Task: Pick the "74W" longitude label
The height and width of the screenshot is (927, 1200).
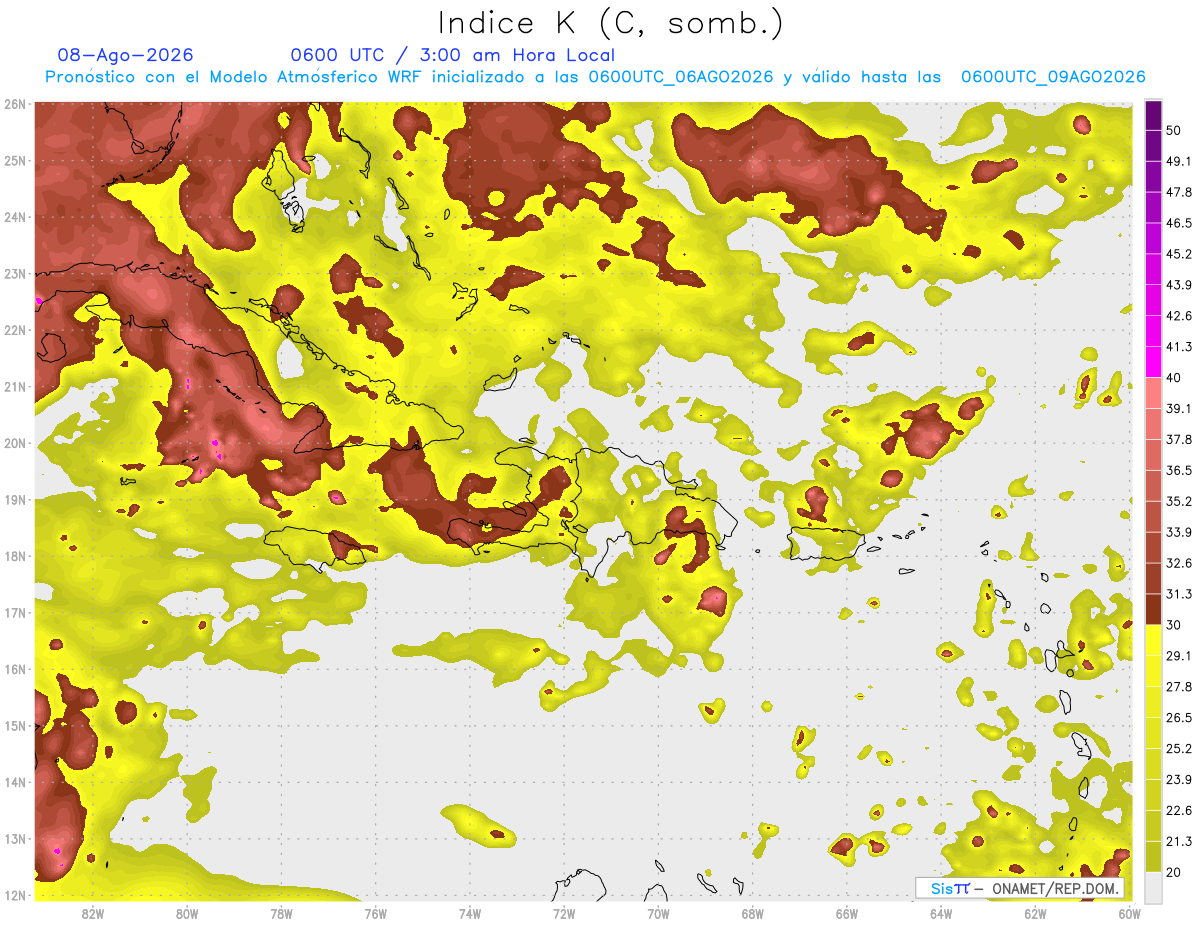Action: pos(470,913)
